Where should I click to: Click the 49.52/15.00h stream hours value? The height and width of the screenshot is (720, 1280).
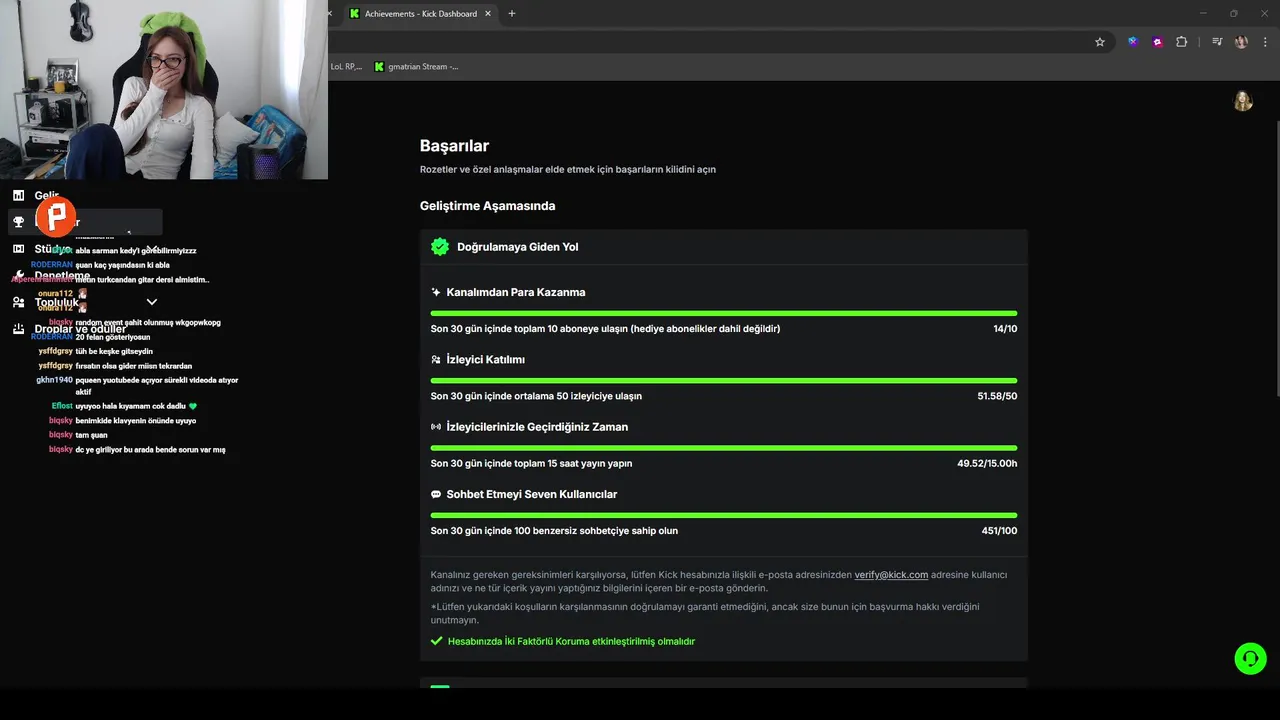pos(987,463)
